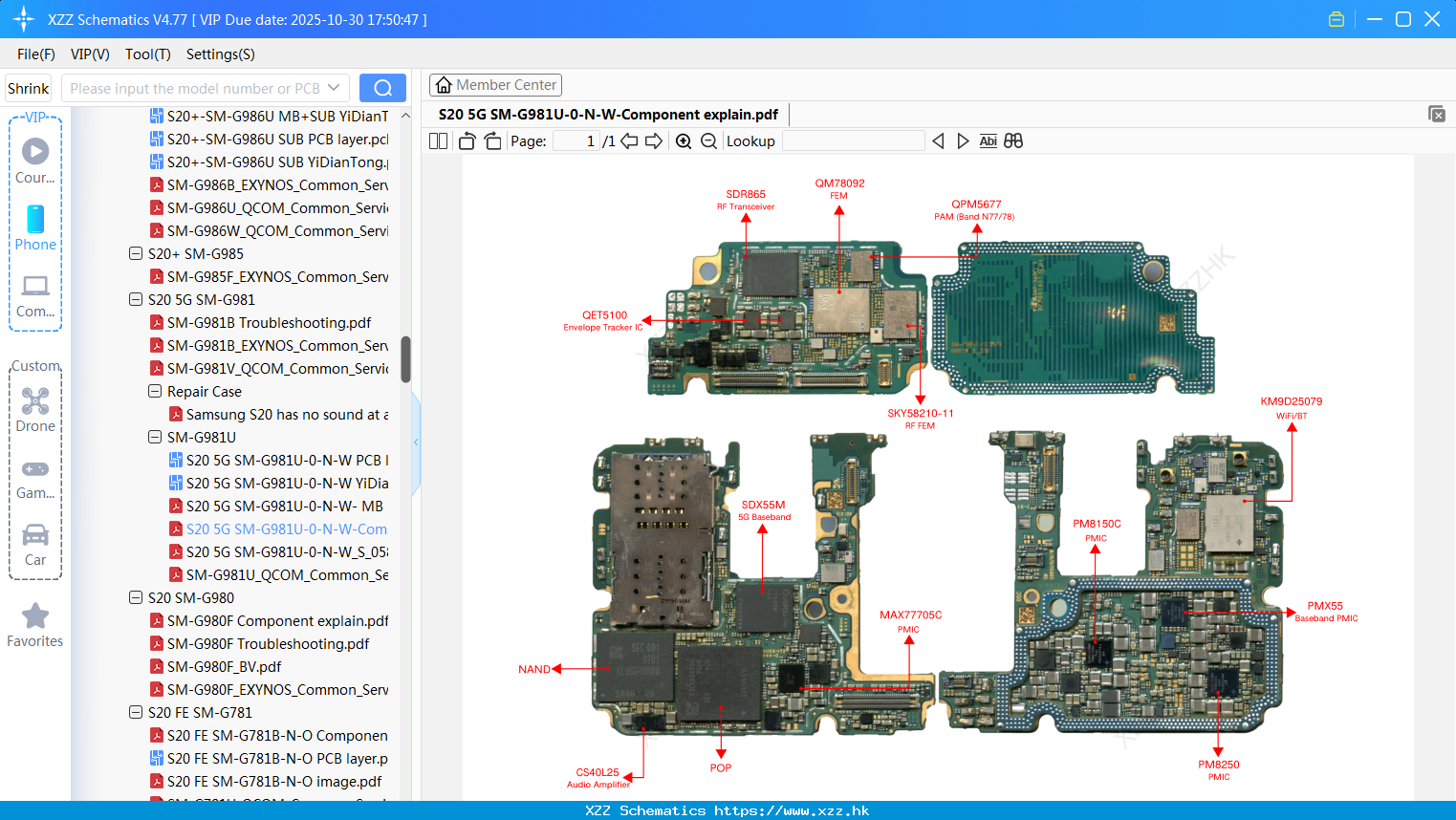The height and width of the screenshot is (820, 1456).
Task: Click the Abi whole-word match icon
Action: click(x=988, y=141)
